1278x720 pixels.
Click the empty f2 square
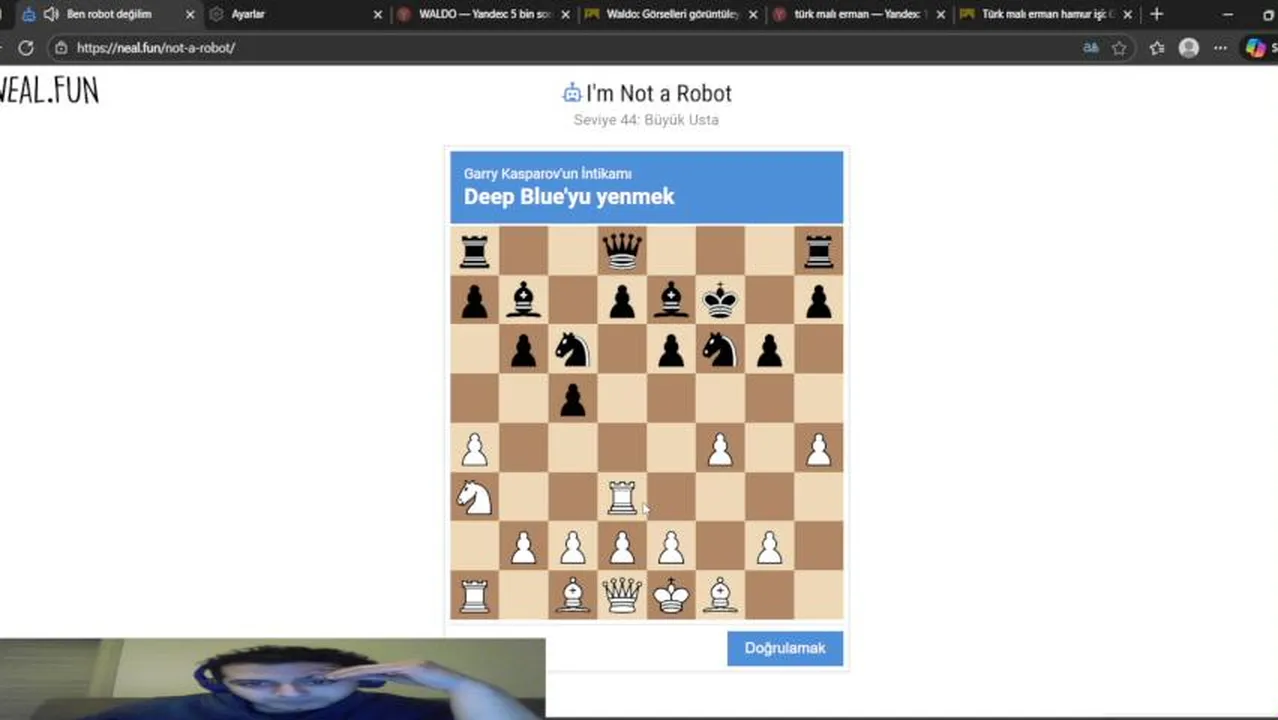tap(720, 545)
